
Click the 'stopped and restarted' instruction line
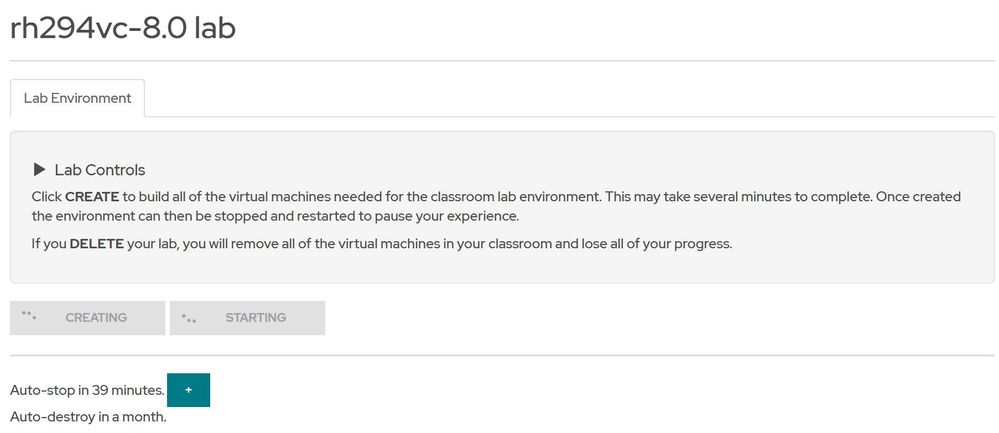click(x=260, y=216)
